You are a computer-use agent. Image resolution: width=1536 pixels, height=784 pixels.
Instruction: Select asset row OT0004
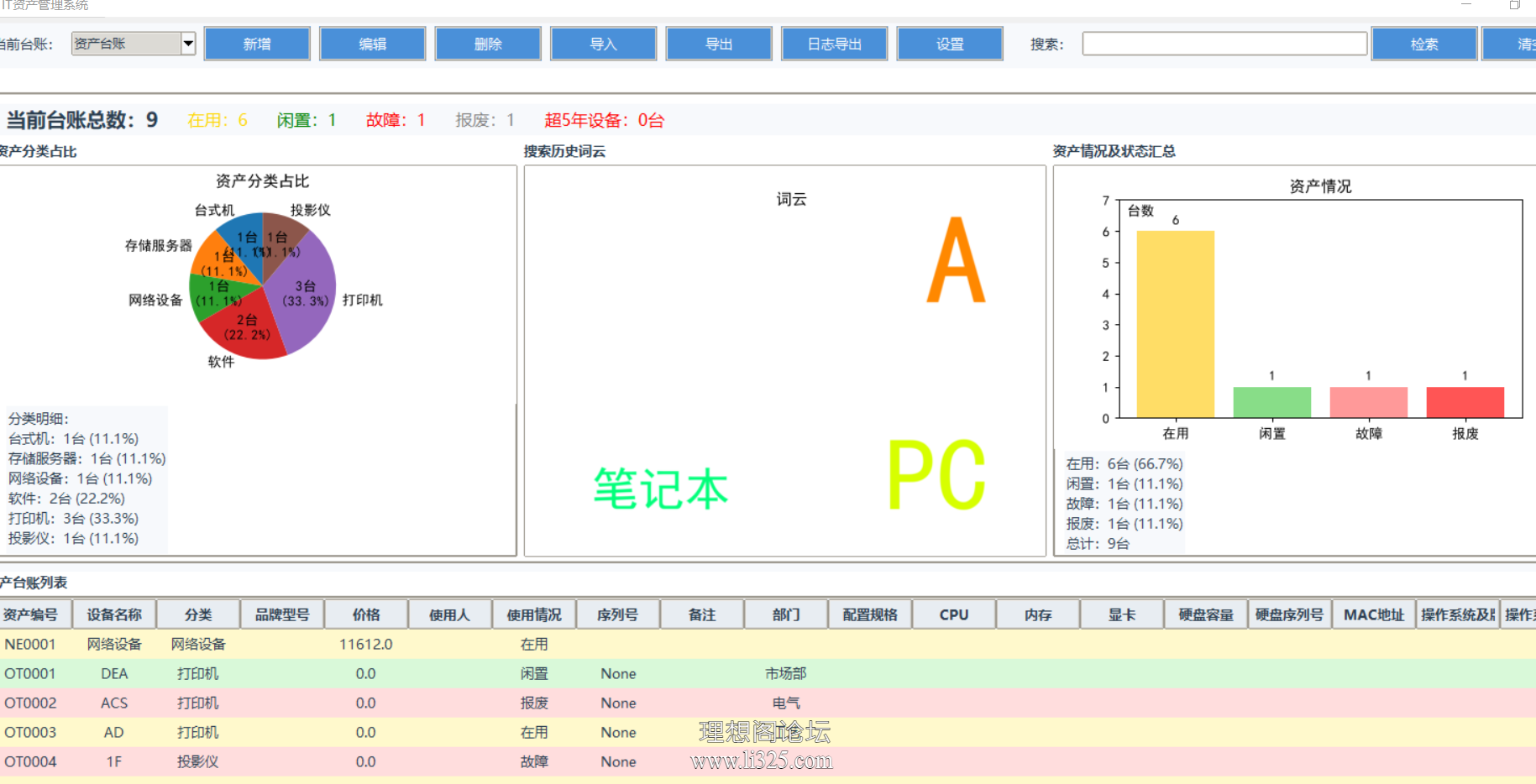pos(768,761)
